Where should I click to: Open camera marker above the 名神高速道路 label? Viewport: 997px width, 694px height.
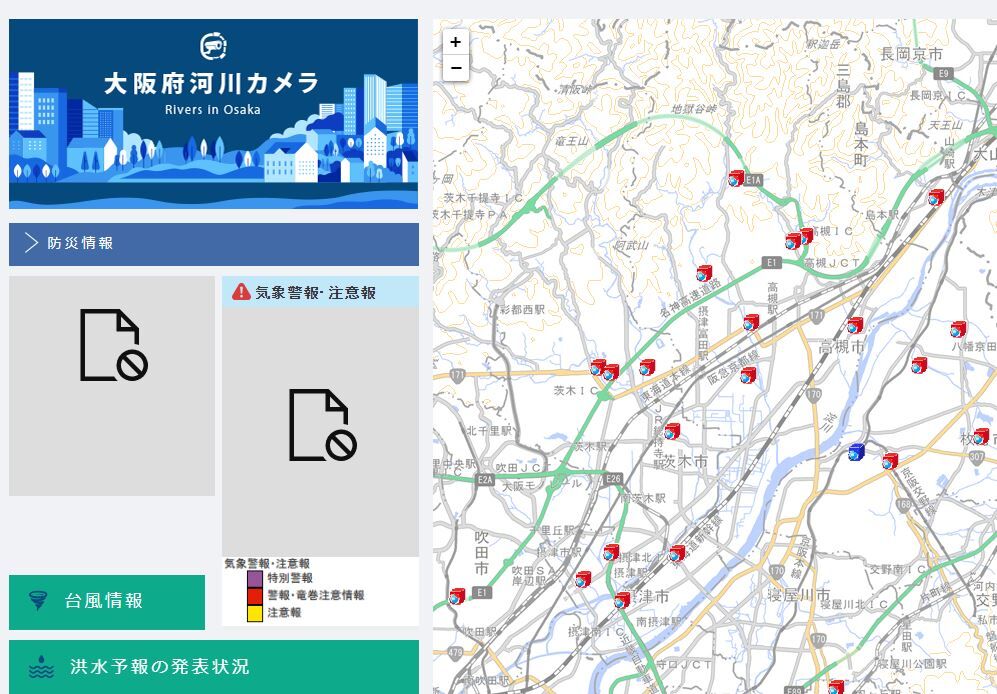(x=704, y=274)
